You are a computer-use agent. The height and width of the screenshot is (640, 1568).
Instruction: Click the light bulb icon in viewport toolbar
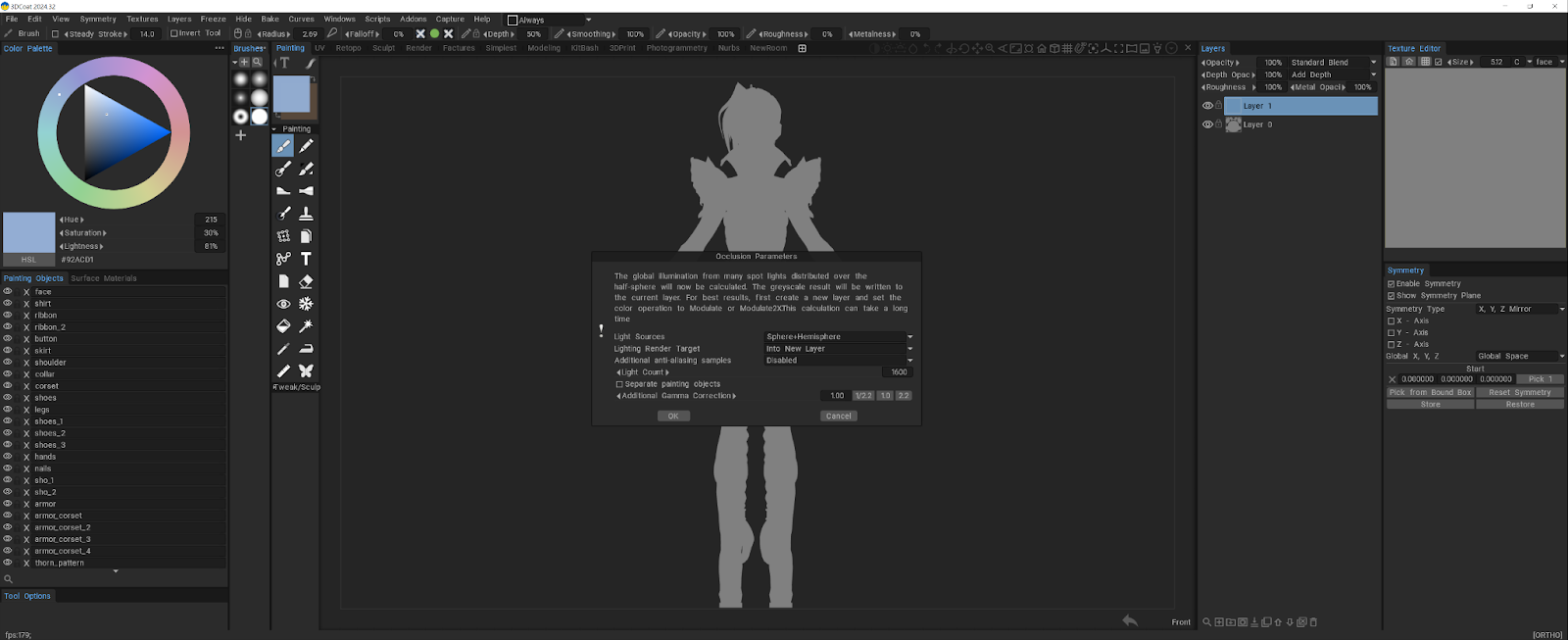(x=1157, y=48)
